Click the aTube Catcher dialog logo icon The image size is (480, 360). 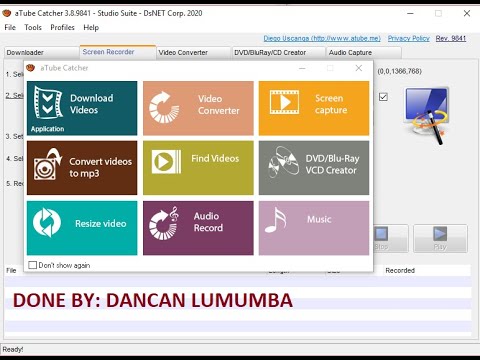point(30,68)
